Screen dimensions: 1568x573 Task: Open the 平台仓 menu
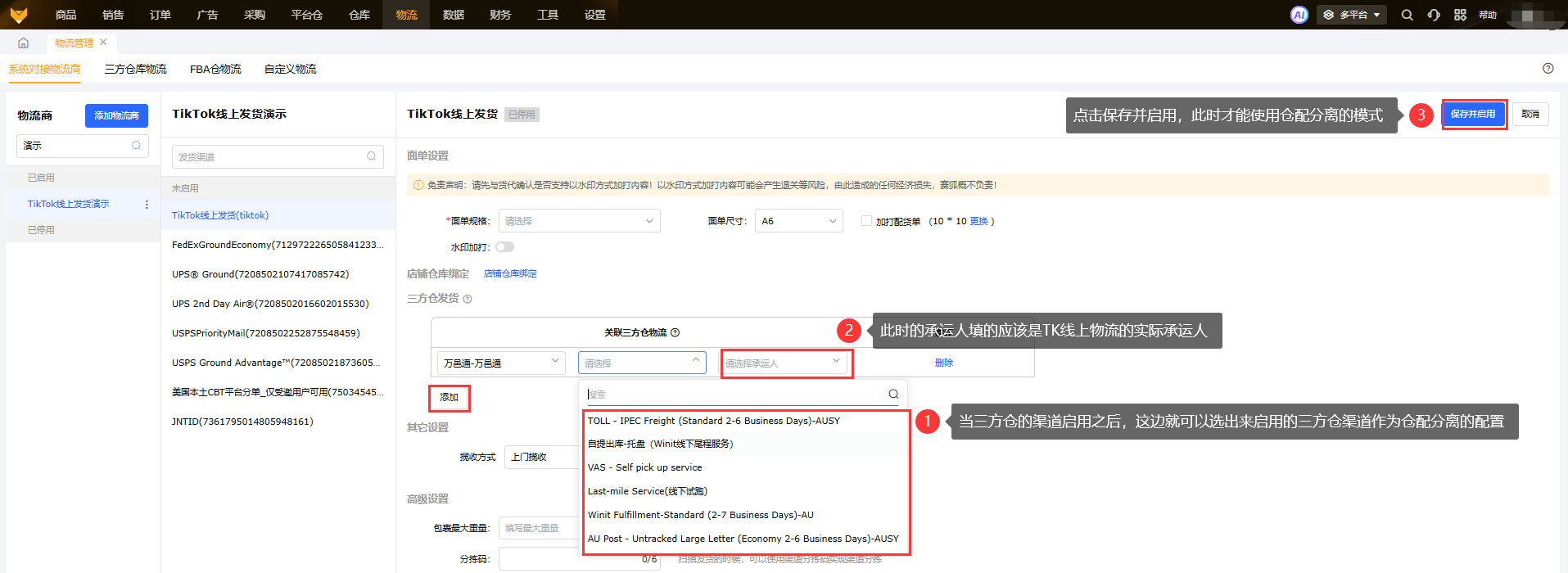click(x=307, y=15)
